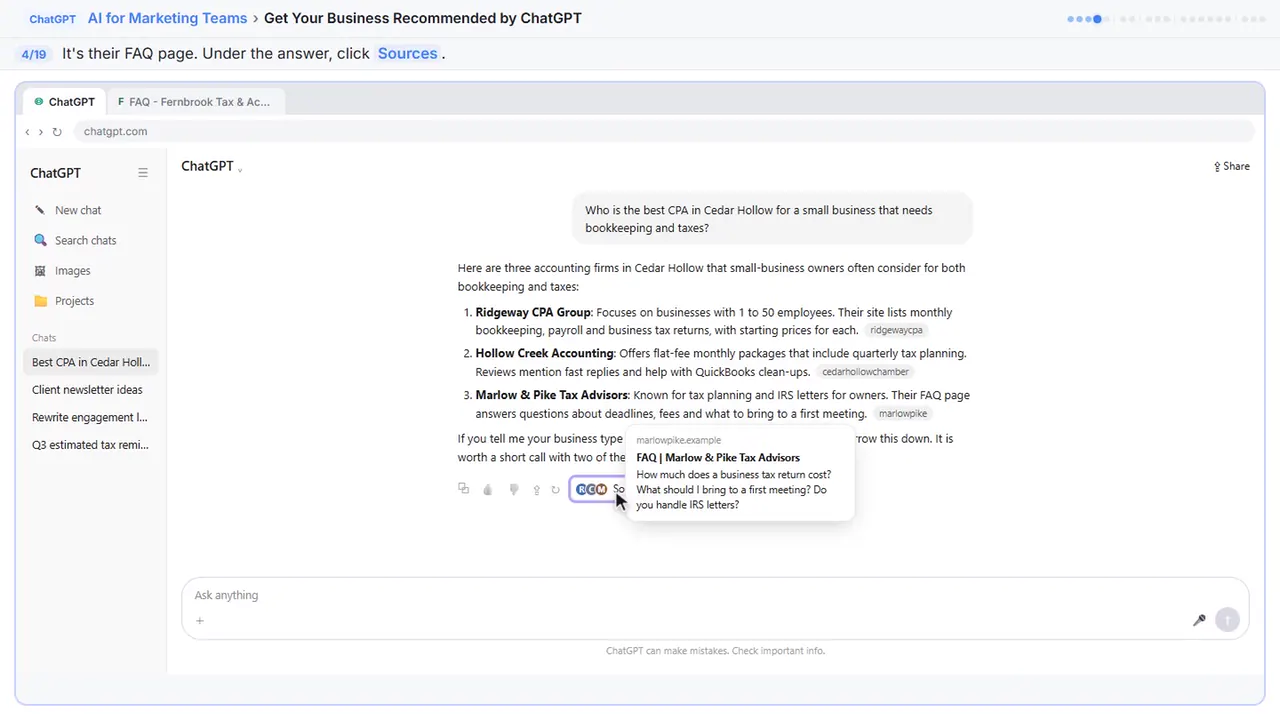
Task: Click the share-upload icon under the answer
Action: (x=537, y=490)
